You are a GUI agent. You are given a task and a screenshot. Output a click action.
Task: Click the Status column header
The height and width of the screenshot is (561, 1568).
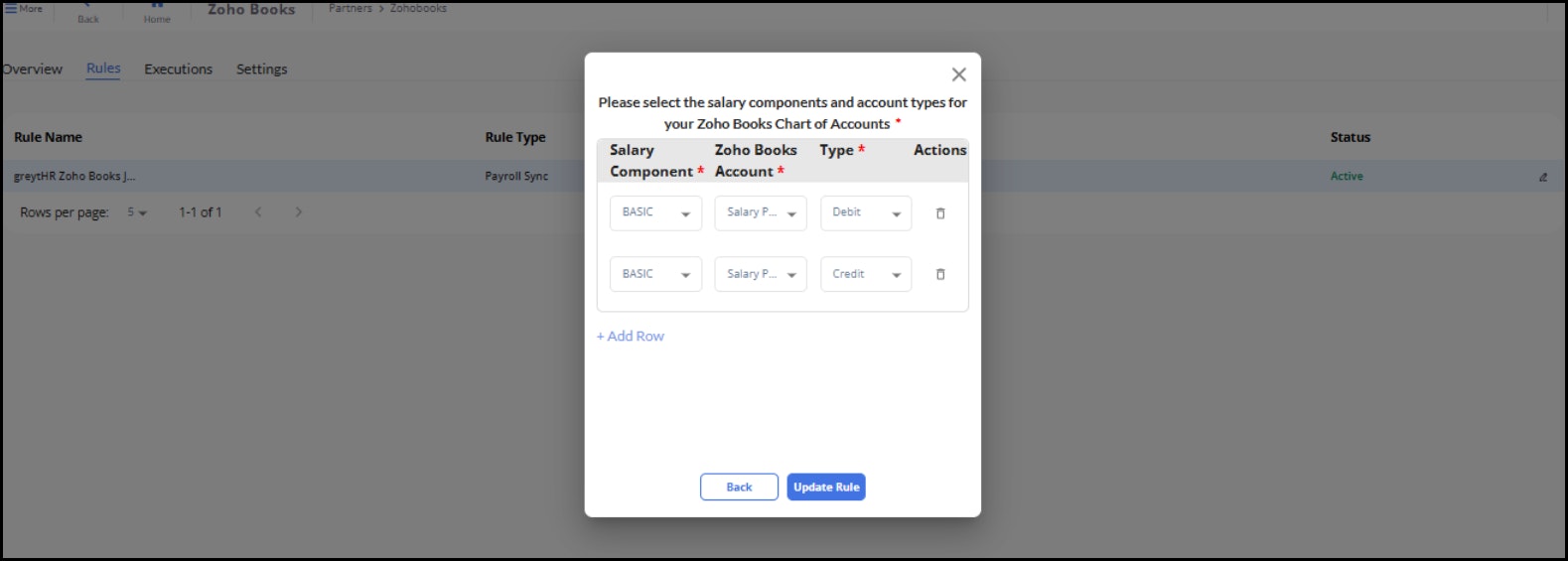tap(1351, 138)
